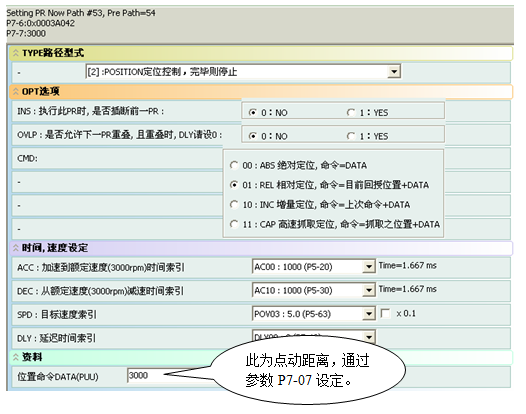Click the DEC : 从额定速度 label
Image resolution: width=526 pixels, height=414 pixels.
pyautogui.click(x=100, y=291)
